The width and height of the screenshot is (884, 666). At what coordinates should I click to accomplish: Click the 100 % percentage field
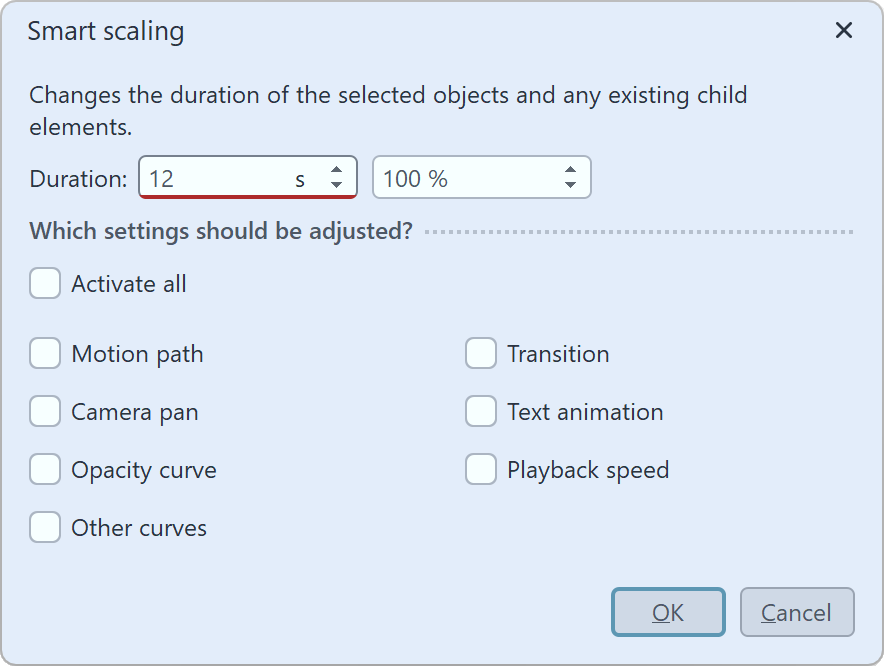point(460,179)
